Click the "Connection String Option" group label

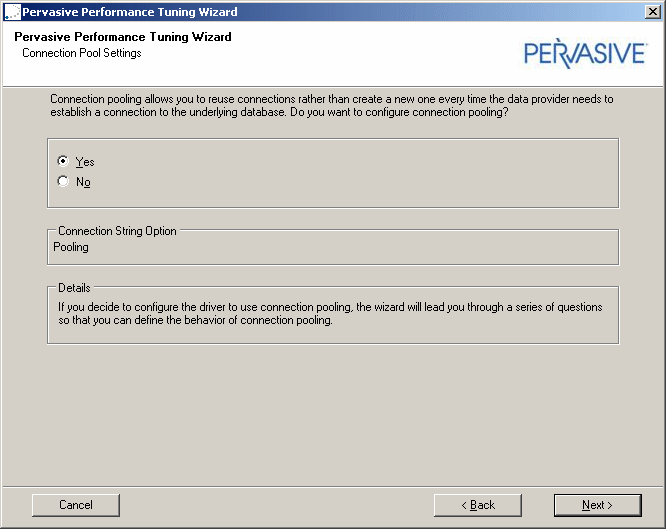click(117, 231)
